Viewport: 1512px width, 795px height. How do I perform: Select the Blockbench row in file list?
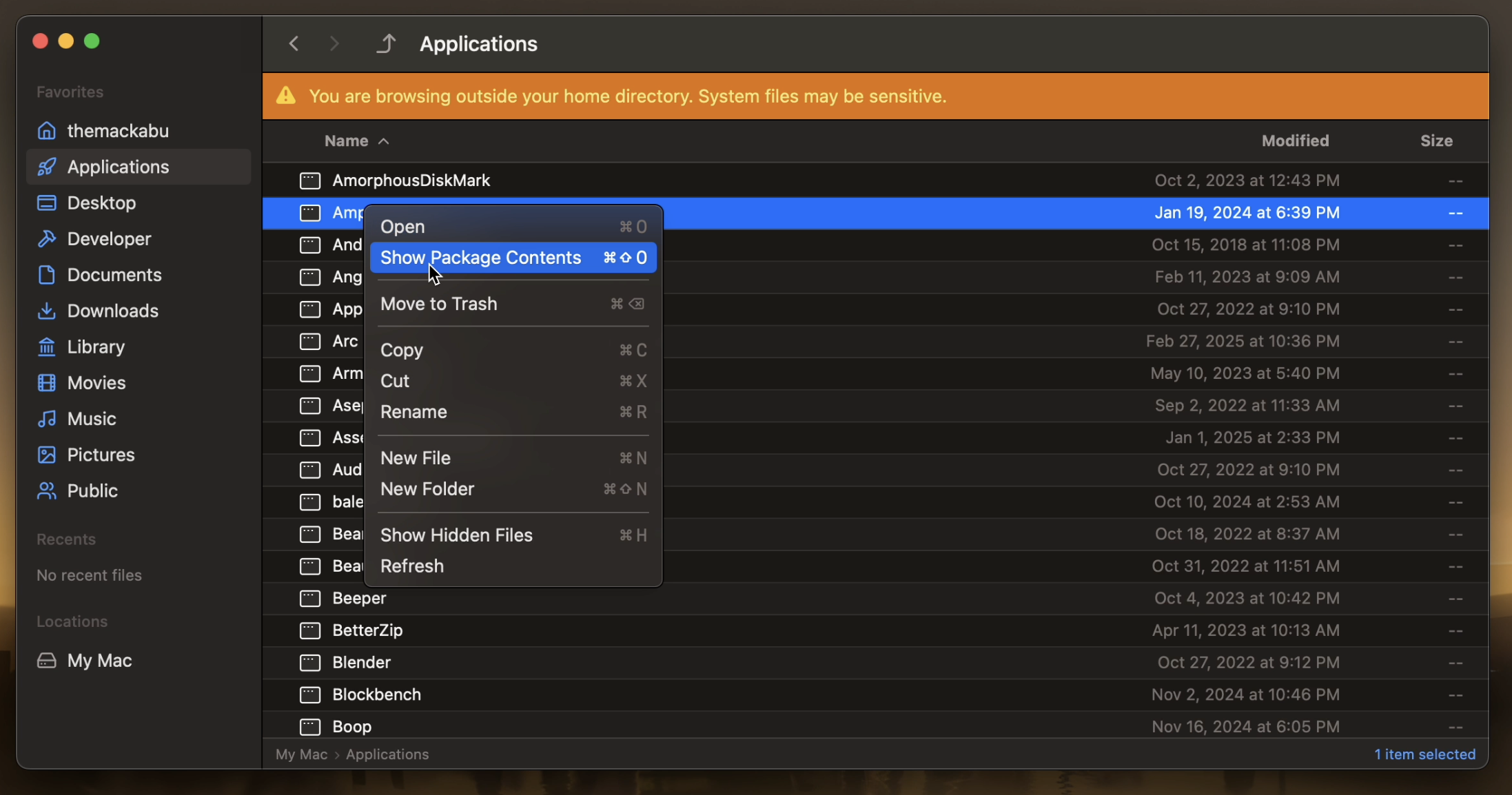point(376,694)
